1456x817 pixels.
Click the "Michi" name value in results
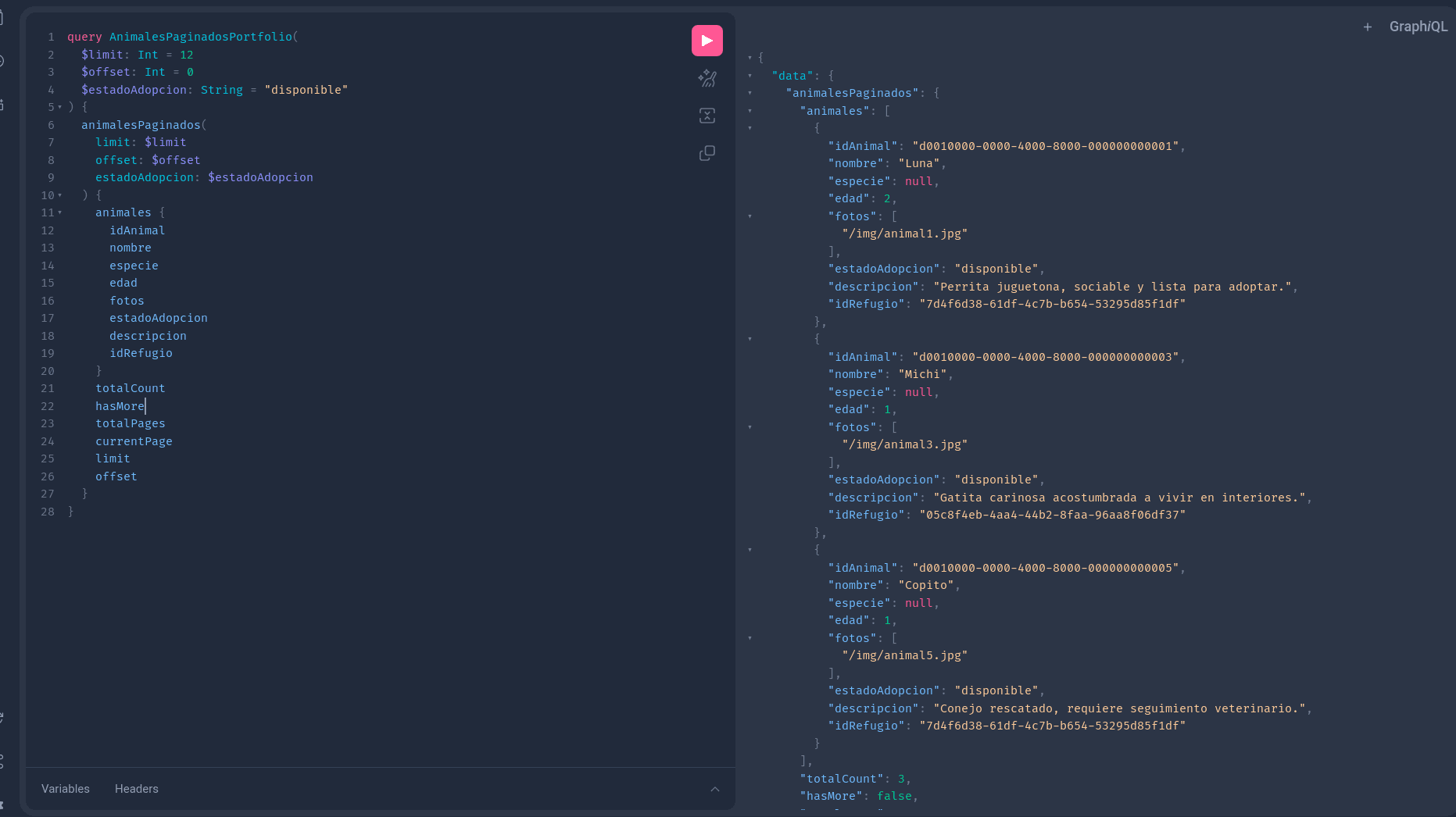pos(922,374)
